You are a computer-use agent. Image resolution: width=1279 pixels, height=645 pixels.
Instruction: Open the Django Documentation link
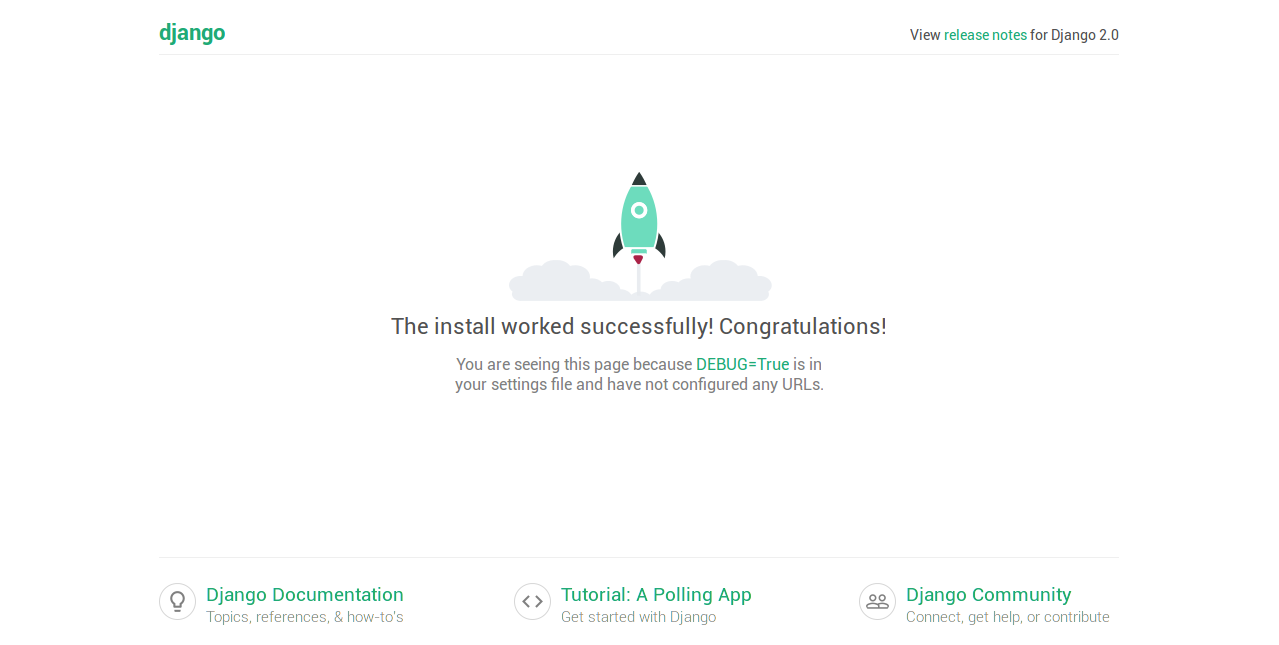point(305,595)
